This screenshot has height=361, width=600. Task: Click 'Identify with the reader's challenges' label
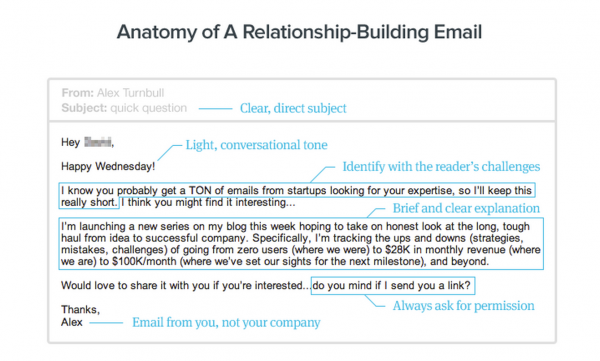pos(441,167)
